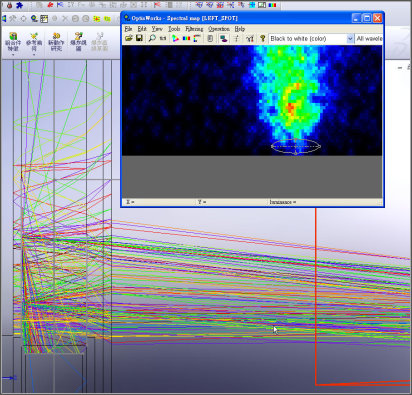Select the magnifying glass zoom tool

pos(152,38)
